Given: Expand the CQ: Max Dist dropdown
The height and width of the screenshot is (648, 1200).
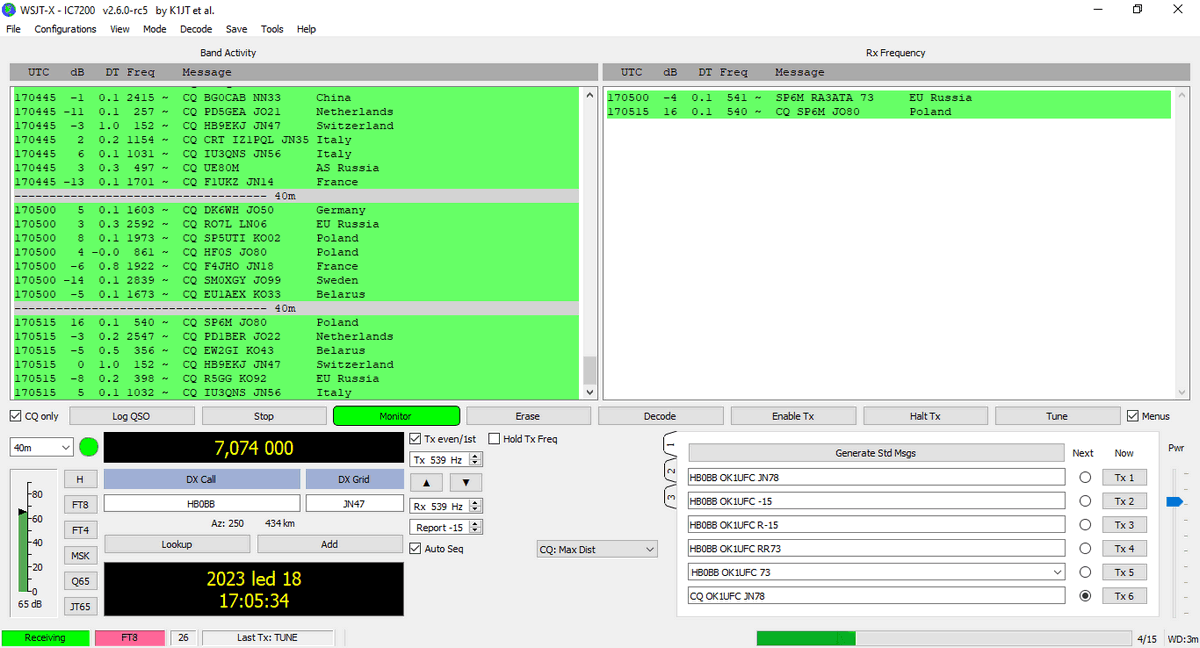Looking at the screenshot, I should tap(597, 549).
